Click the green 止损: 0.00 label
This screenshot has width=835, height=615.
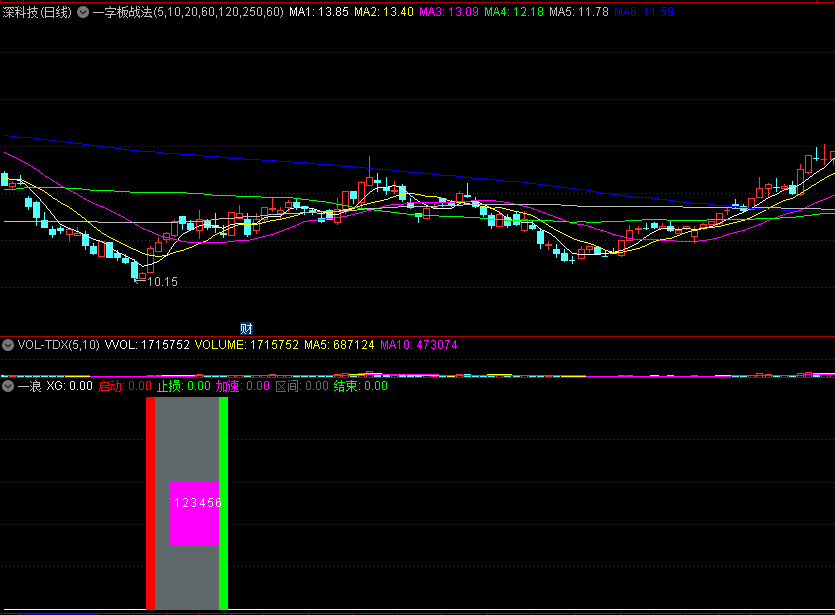184,386
